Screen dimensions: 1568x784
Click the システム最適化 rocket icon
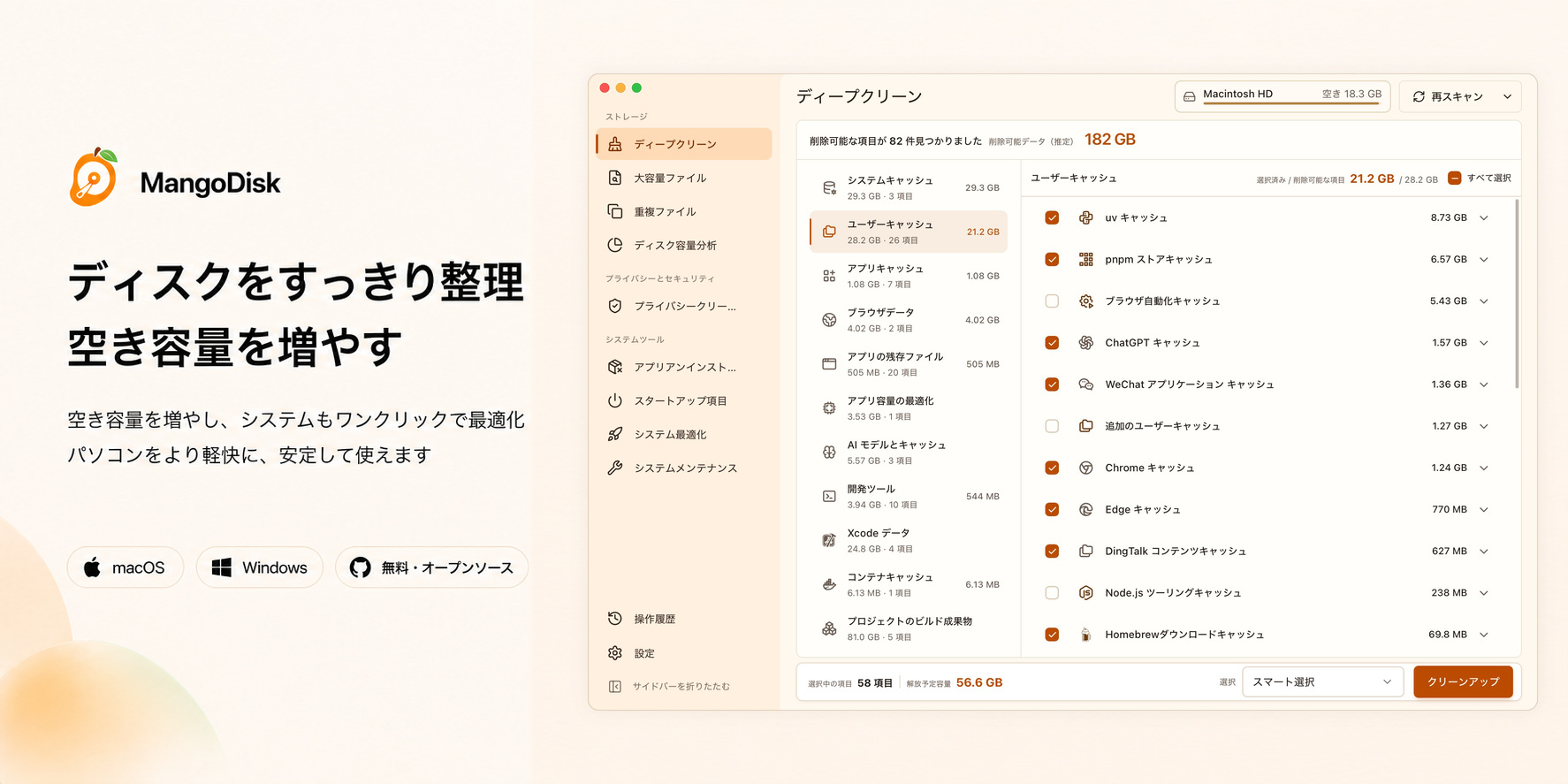click(615, 434)
